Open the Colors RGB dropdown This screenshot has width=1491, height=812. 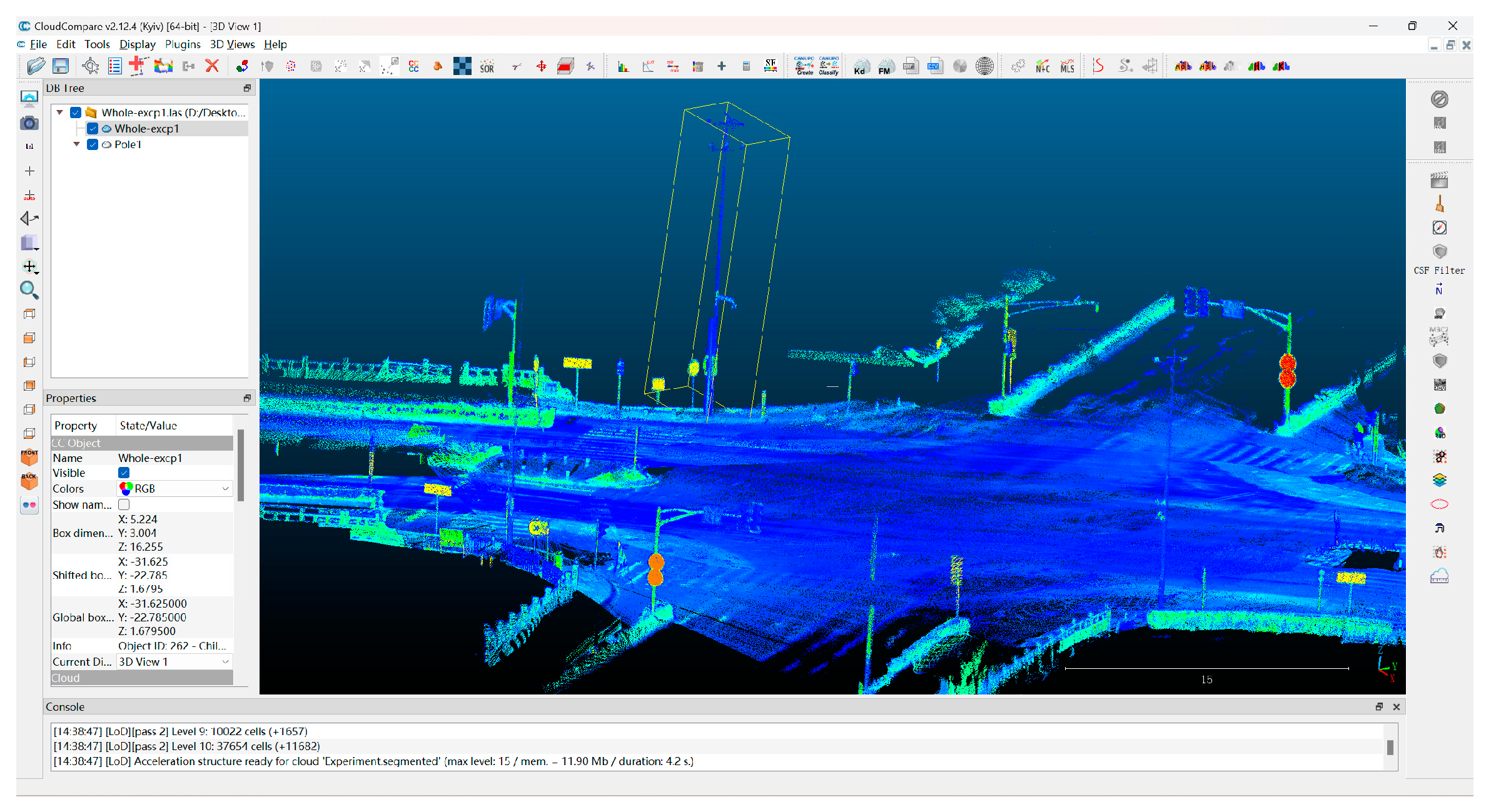pyautogui.click(x=174, y=489)
